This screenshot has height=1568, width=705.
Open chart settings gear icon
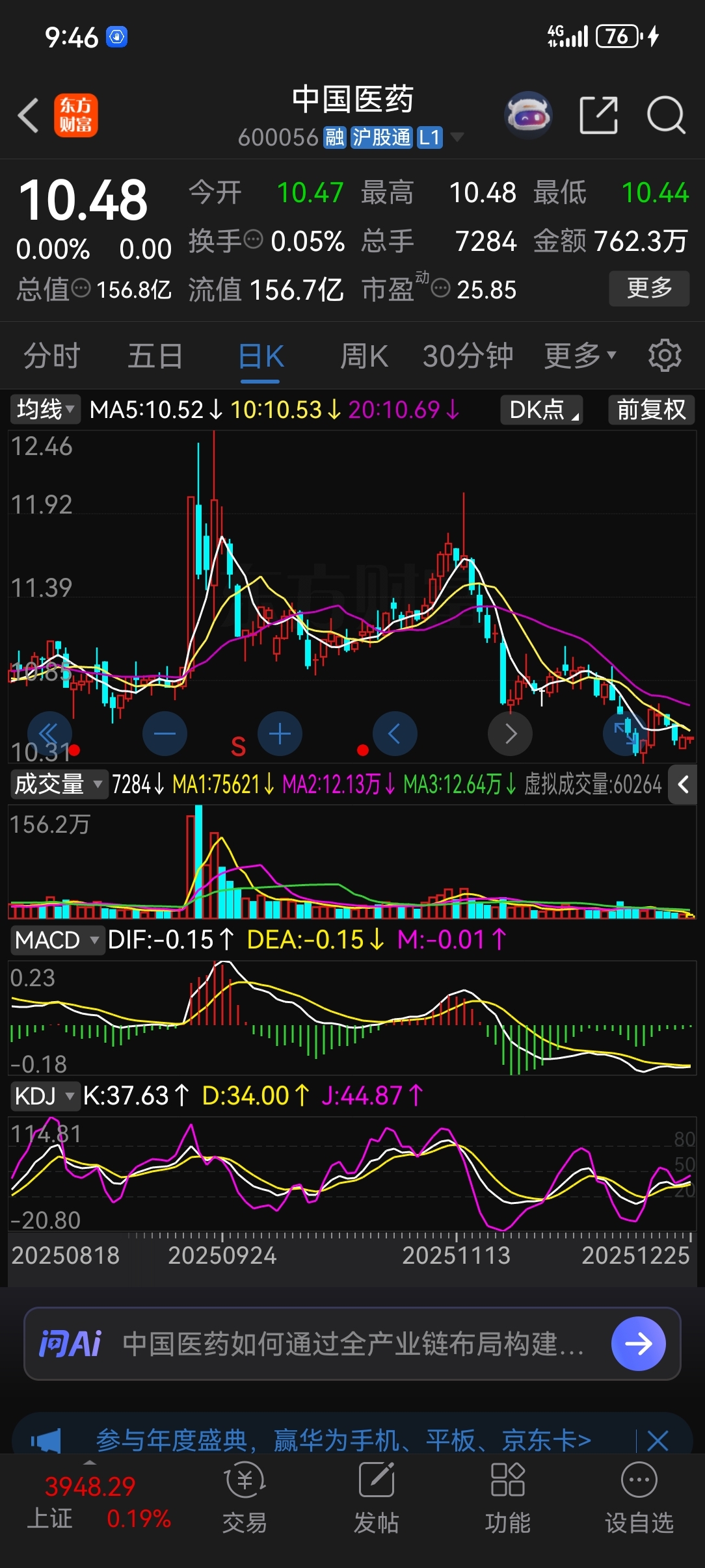(665, 356)
